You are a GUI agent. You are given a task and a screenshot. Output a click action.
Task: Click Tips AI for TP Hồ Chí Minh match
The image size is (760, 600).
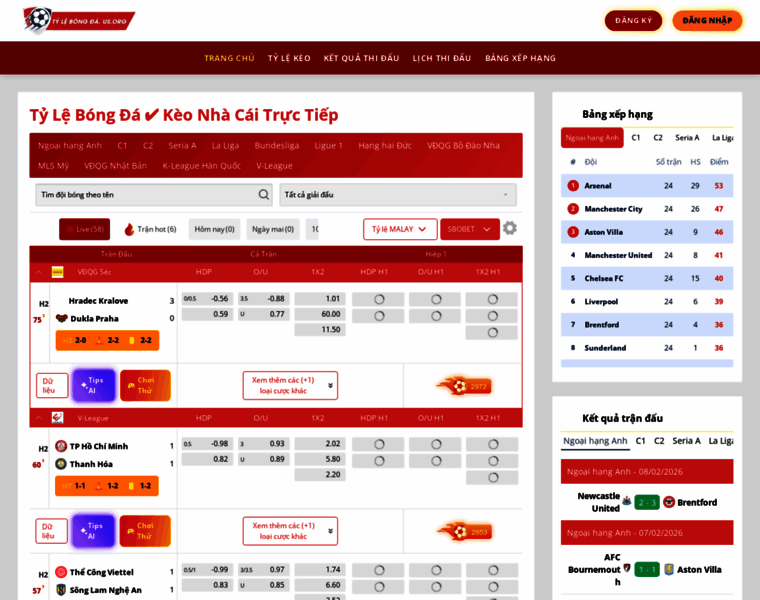pyautogui.click(x=94, y=531)
